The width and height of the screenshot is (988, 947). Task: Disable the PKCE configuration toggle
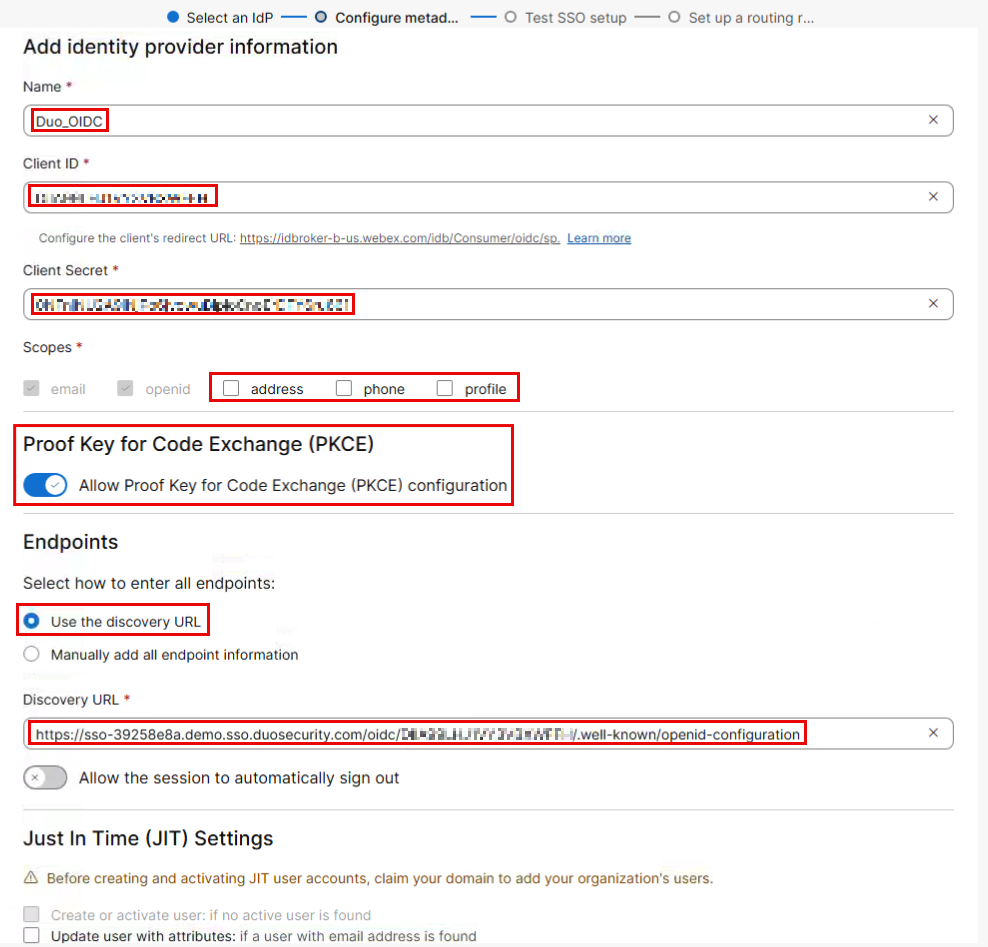click(45, 485)
